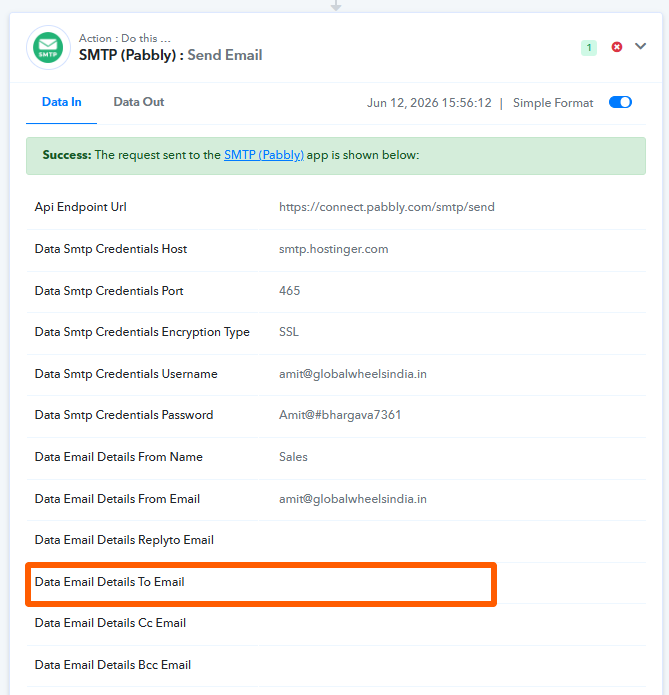Click the Data Smtp Credentials Password label
Viewport: 669px width, 695px height.
click(124, 415)
